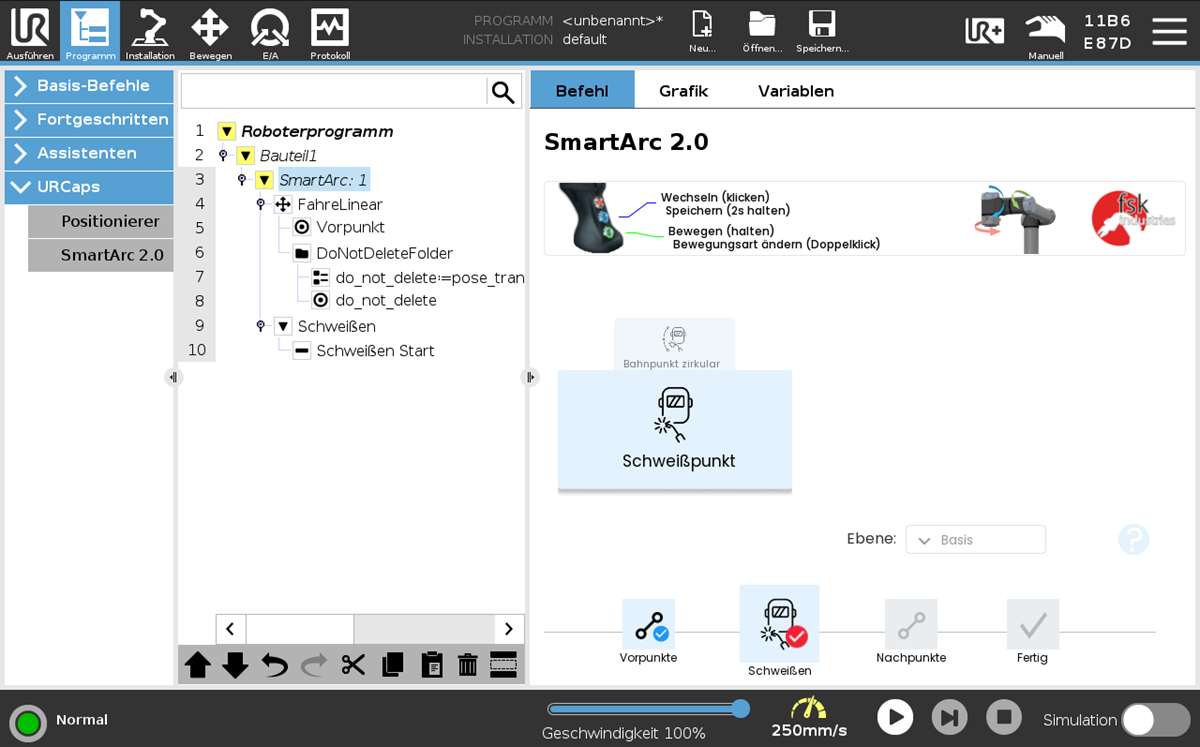Add a Schweißpunkt

[675, 430]
